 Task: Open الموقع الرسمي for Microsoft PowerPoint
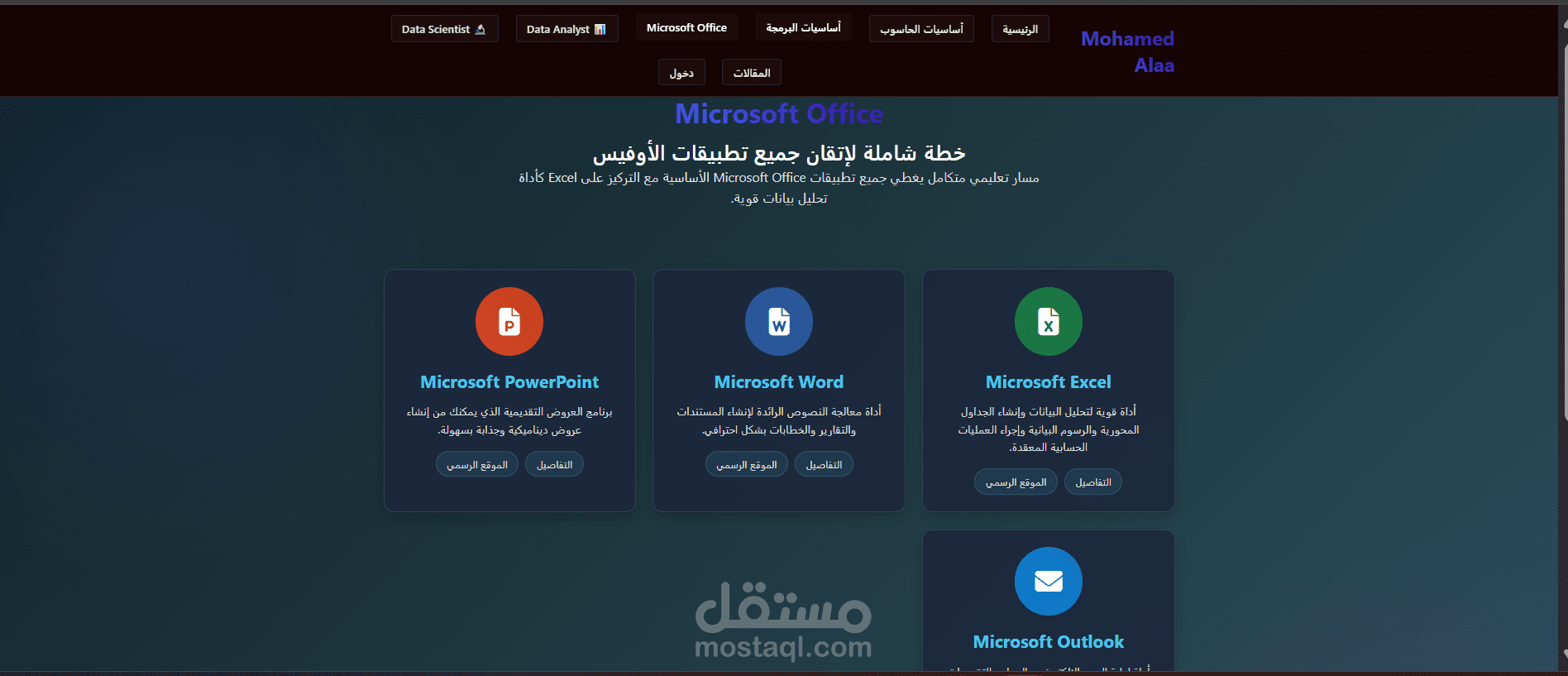click(x=477, y=464)
